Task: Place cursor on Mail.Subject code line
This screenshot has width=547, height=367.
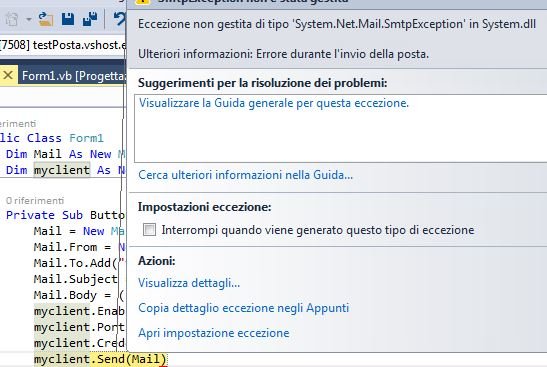Action: 75,279
